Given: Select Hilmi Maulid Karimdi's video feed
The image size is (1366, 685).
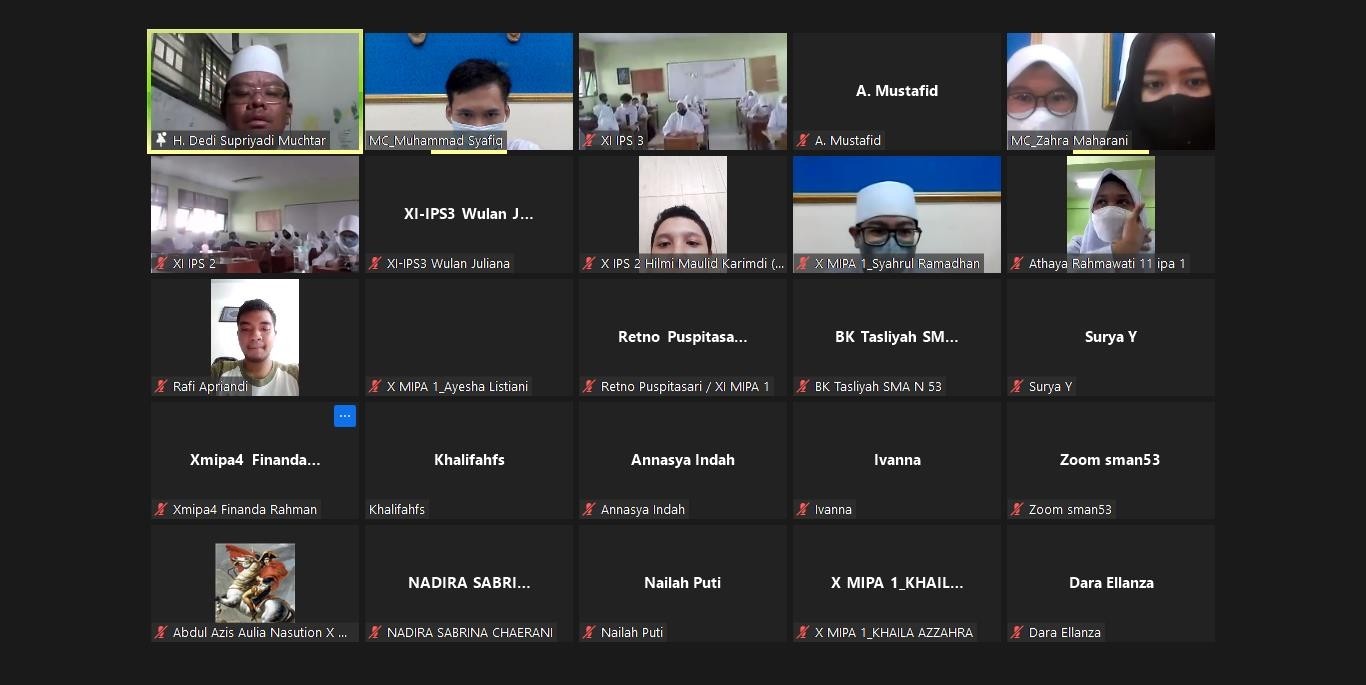Looking at the screenshot, I should 682,205.
